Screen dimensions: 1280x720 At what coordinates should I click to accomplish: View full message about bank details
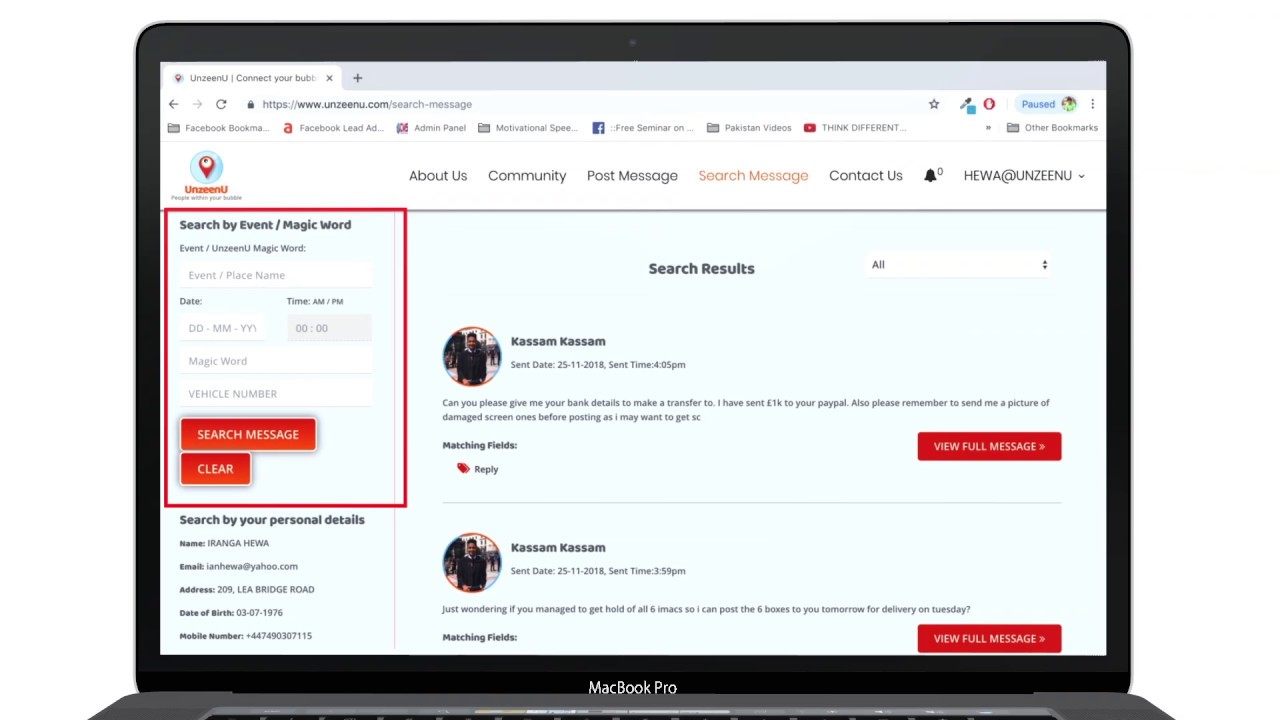pyautogui.click(x=989, y=446)
